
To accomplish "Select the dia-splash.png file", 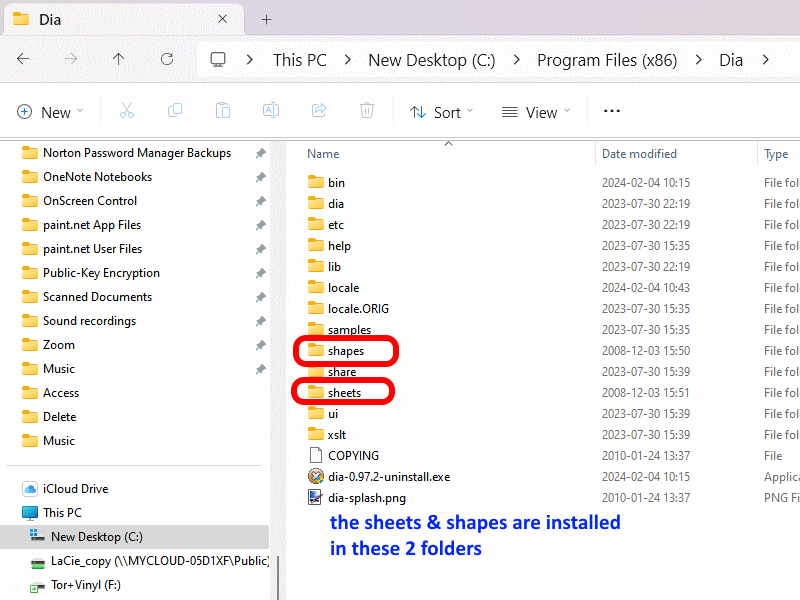I will pos(357,497).
